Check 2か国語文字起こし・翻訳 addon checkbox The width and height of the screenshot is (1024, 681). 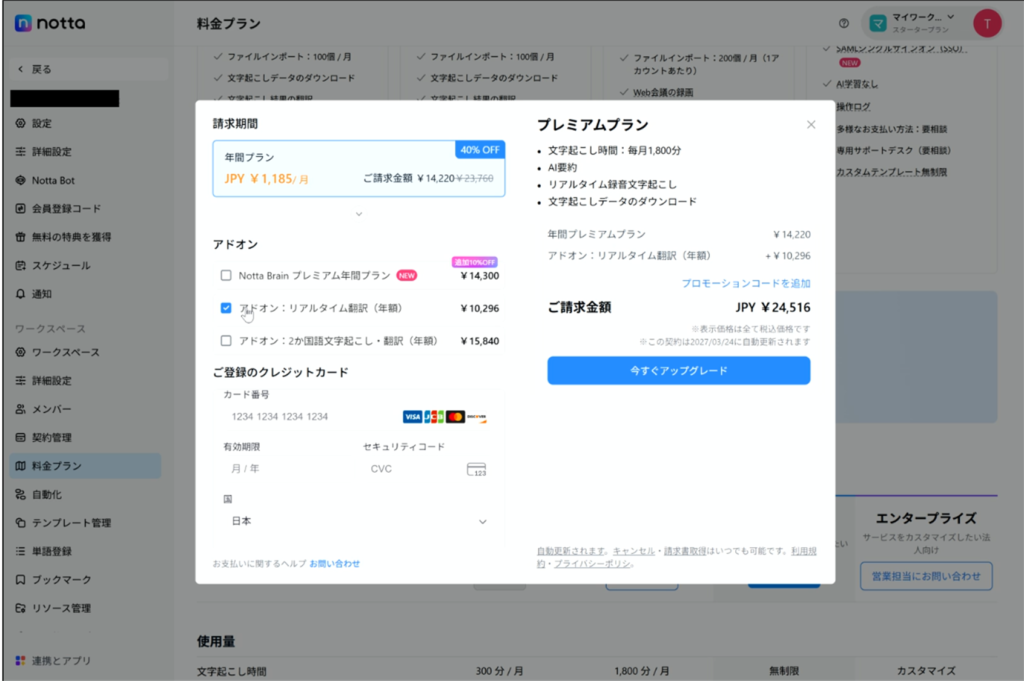pos(226,341)
